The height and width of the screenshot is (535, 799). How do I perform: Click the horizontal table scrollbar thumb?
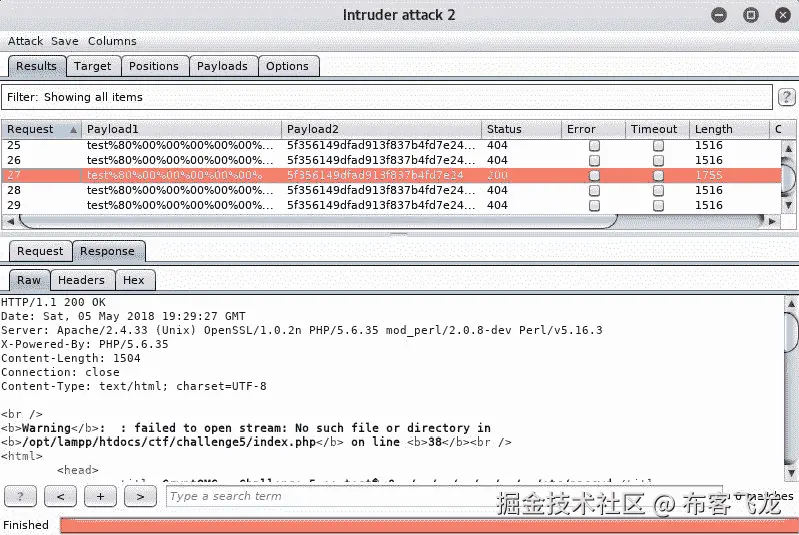pyautogui.click(x=318, y=221)
